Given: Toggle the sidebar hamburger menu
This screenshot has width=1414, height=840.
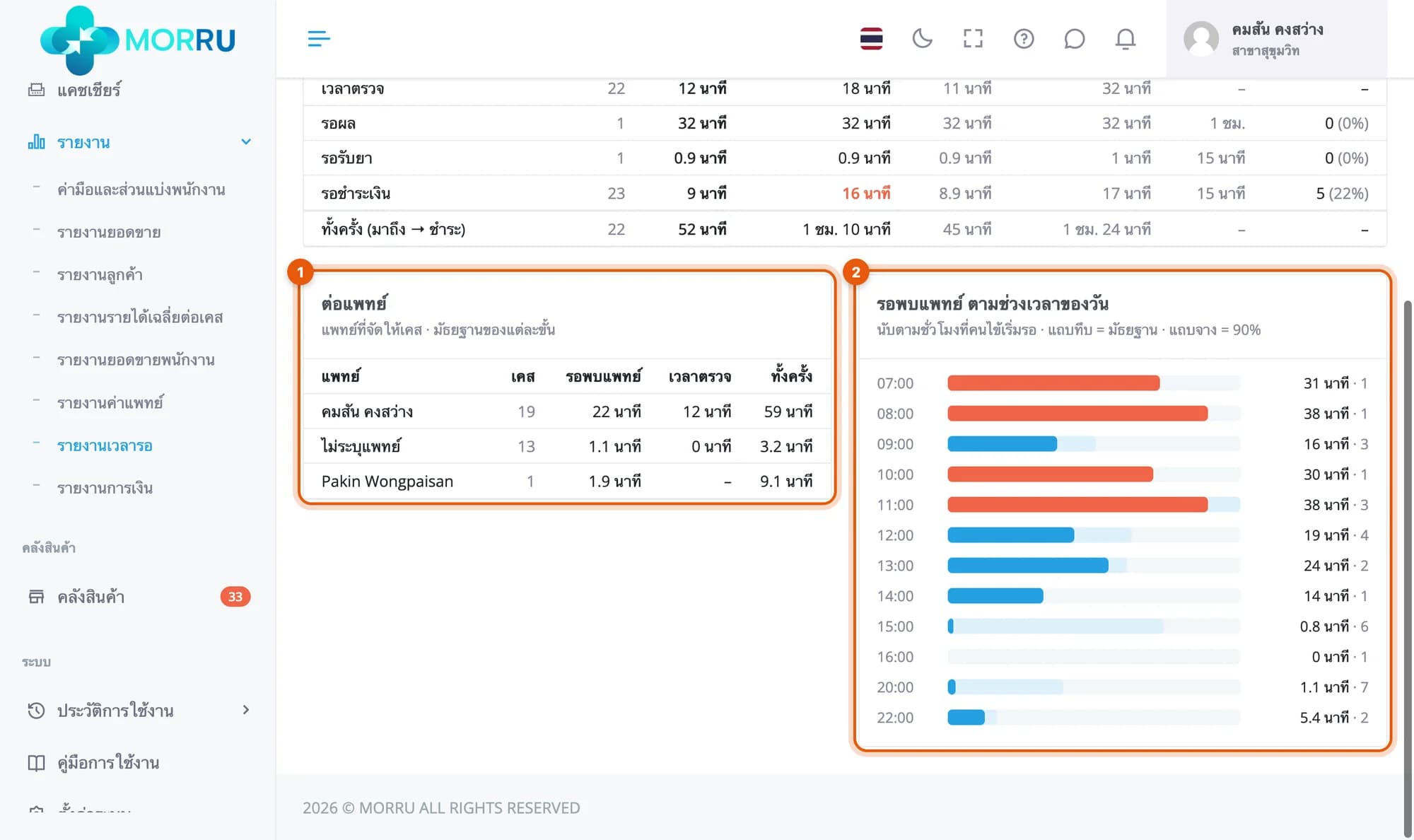Looking at the screenshot, I should point(319,39).
